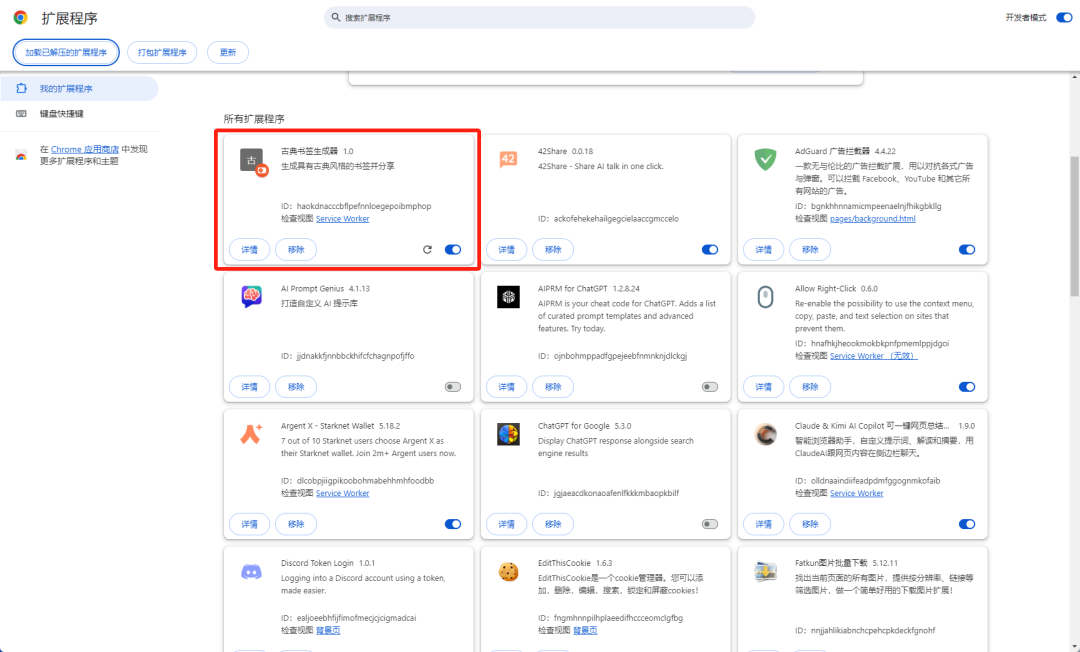
Task: Click the 古典书签生成器 extension icon
Action: pyautogui.click(x=253, y=162)
